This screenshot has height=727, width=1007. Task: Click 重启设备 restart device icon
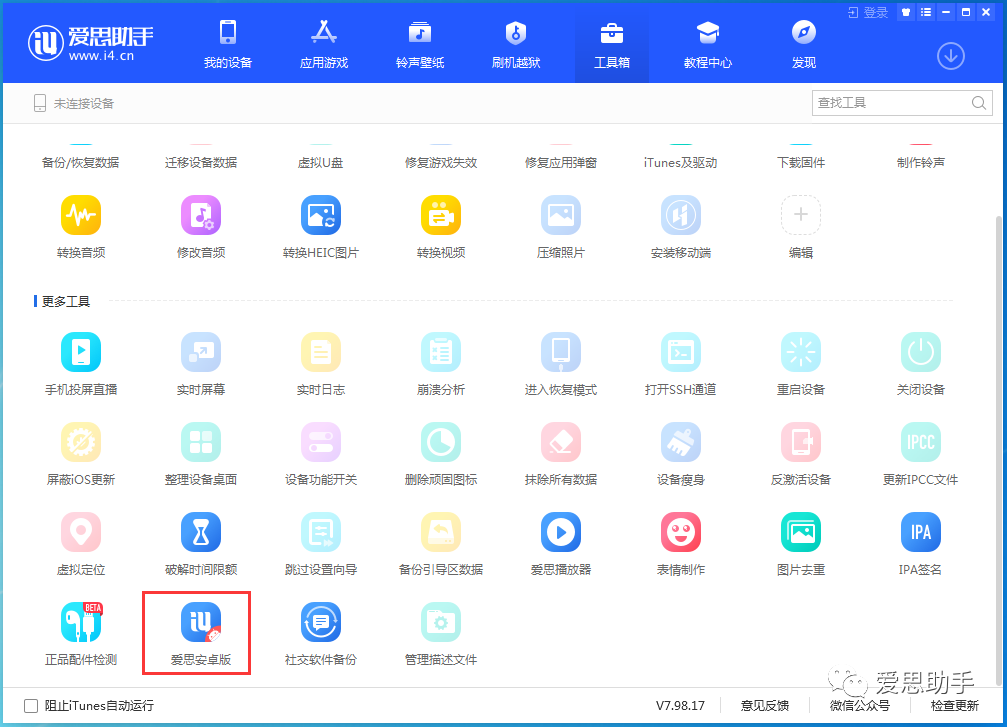tap(801, 352)
